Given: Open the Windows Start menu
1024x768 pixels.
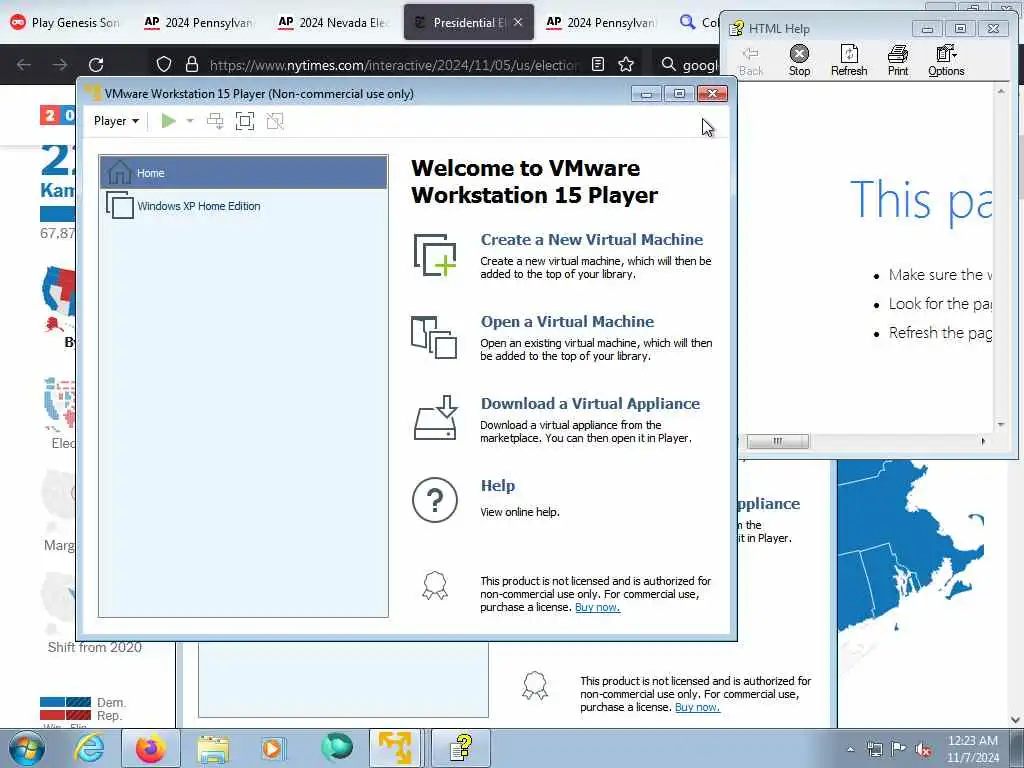Looking at the screenshot, I should [x=27, y=748].
